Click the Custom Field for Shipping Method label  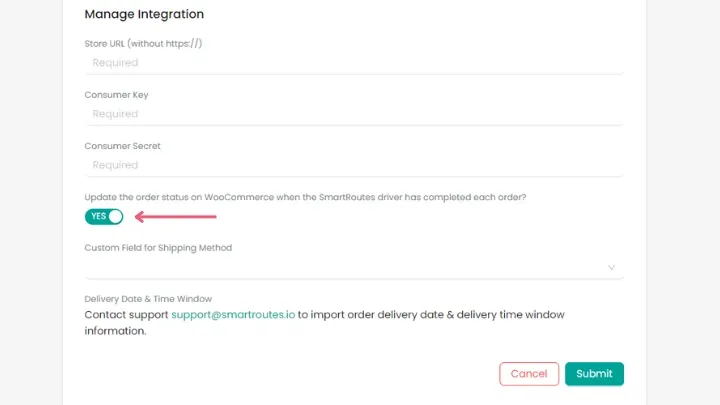pos(158,248)
